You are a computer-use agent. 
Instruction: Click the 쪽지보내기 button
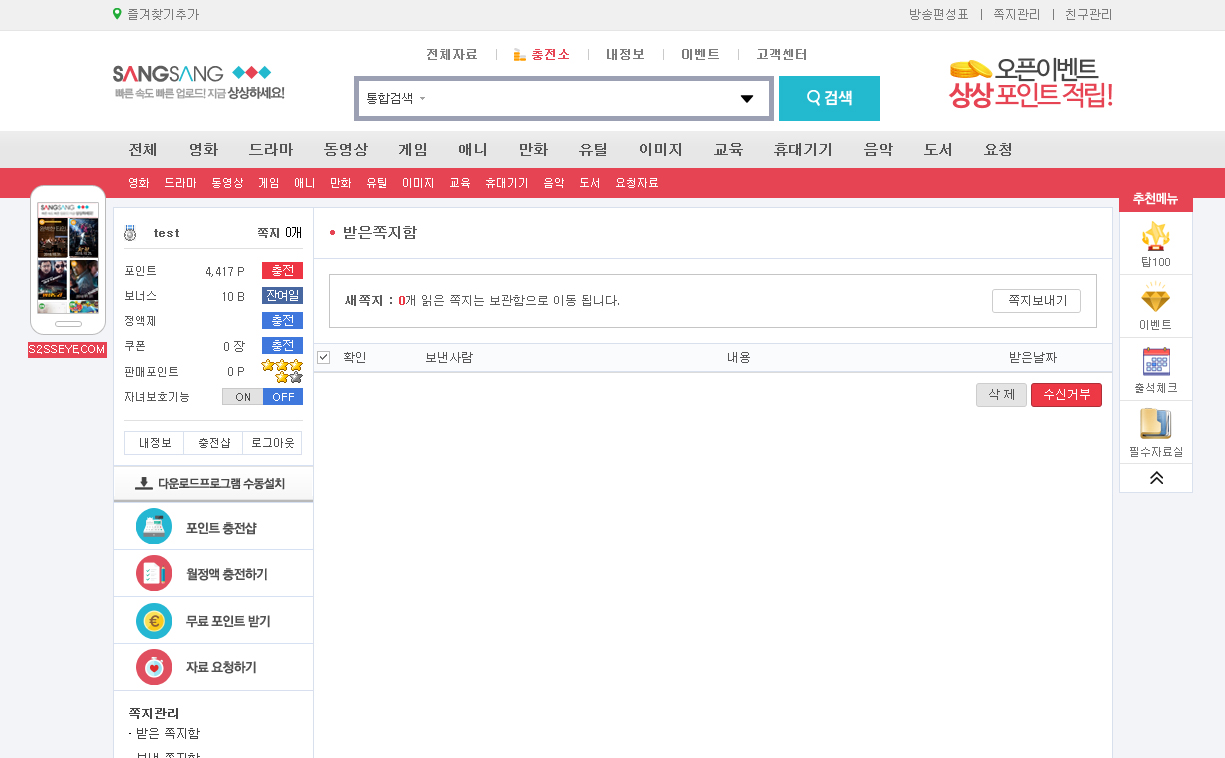point(1036,301)
